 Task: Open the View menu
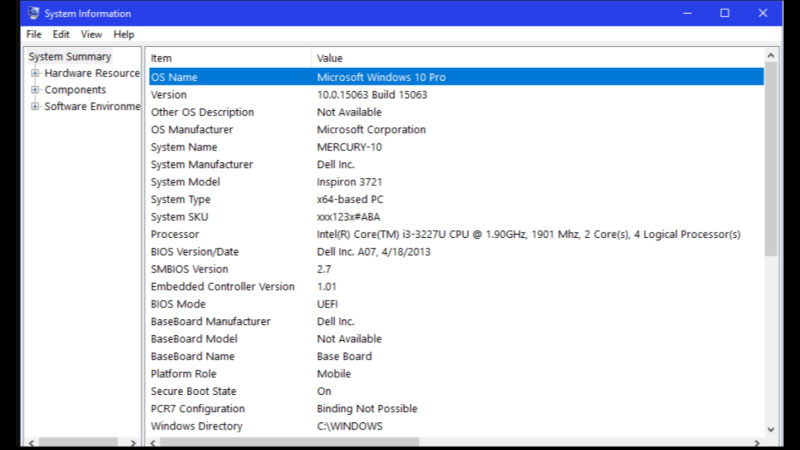91,34
